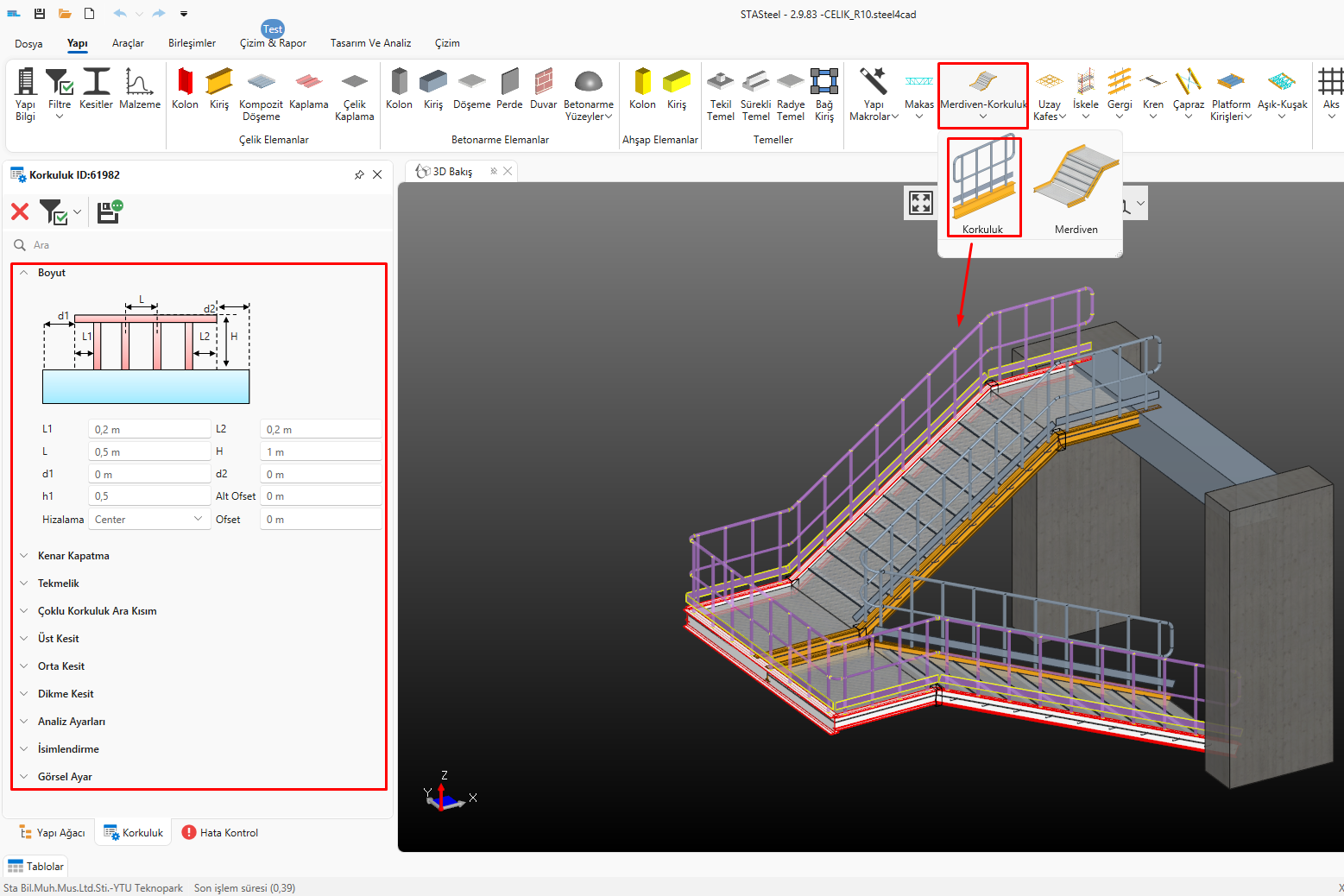Switch to the Yapı Ağacı tab
This screenshot has width=1344, height=896.
click(52, 833)
